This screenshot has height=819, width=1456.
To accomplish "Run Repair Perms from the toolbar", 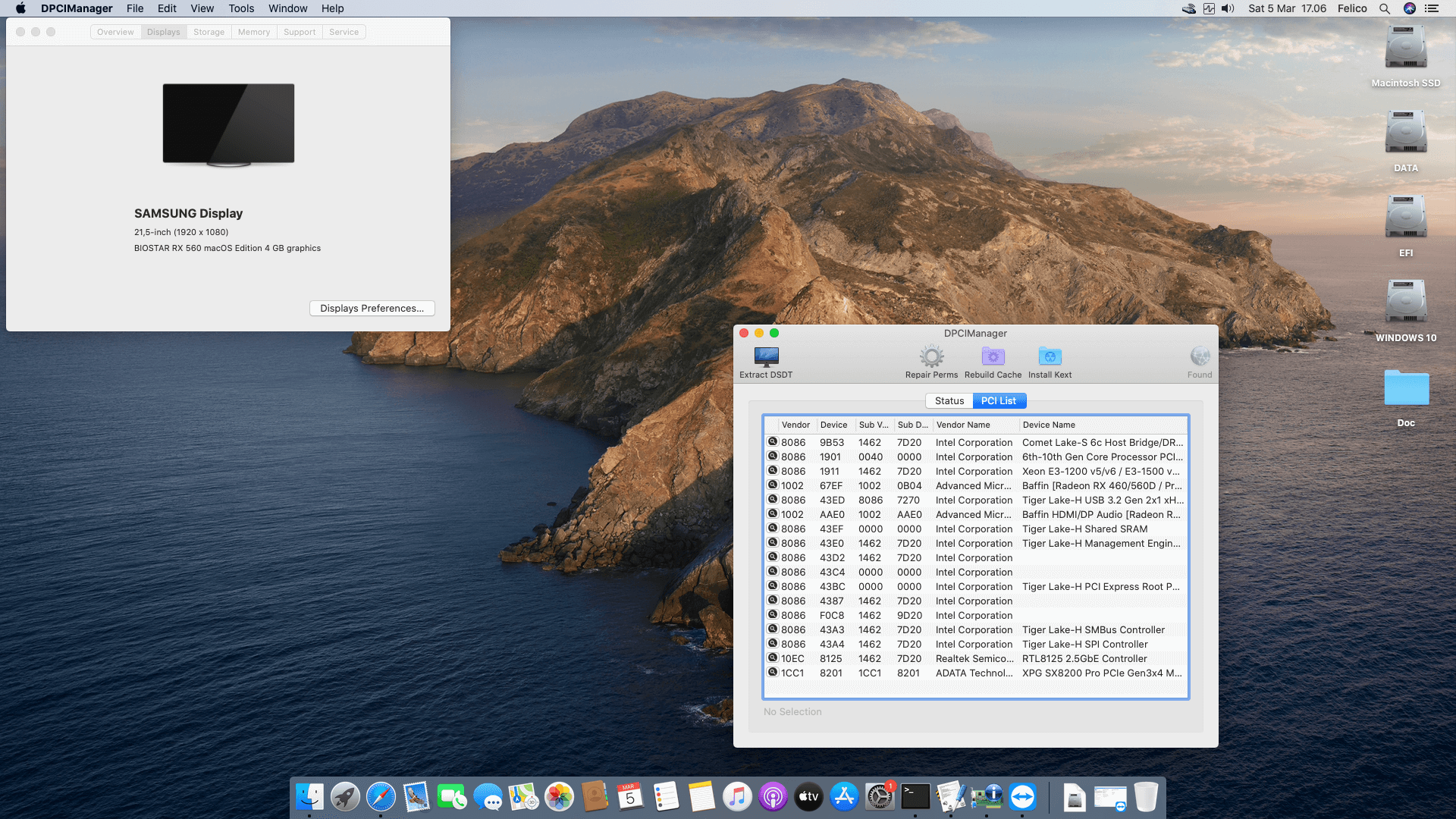I will pyautogui.click(x=931, y=356).
